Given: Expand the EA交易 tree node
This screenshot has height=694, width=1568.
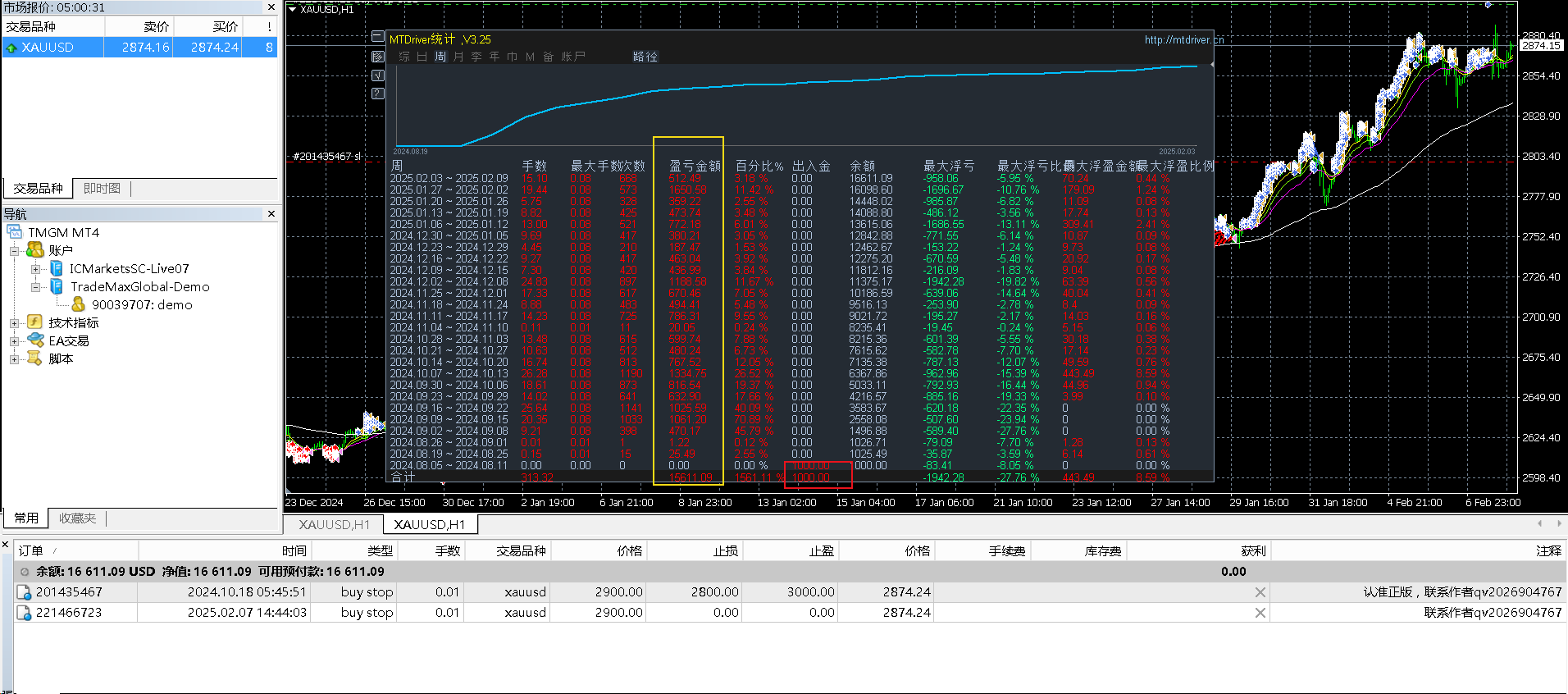Looking at the screenshot, I should [14, 341].
